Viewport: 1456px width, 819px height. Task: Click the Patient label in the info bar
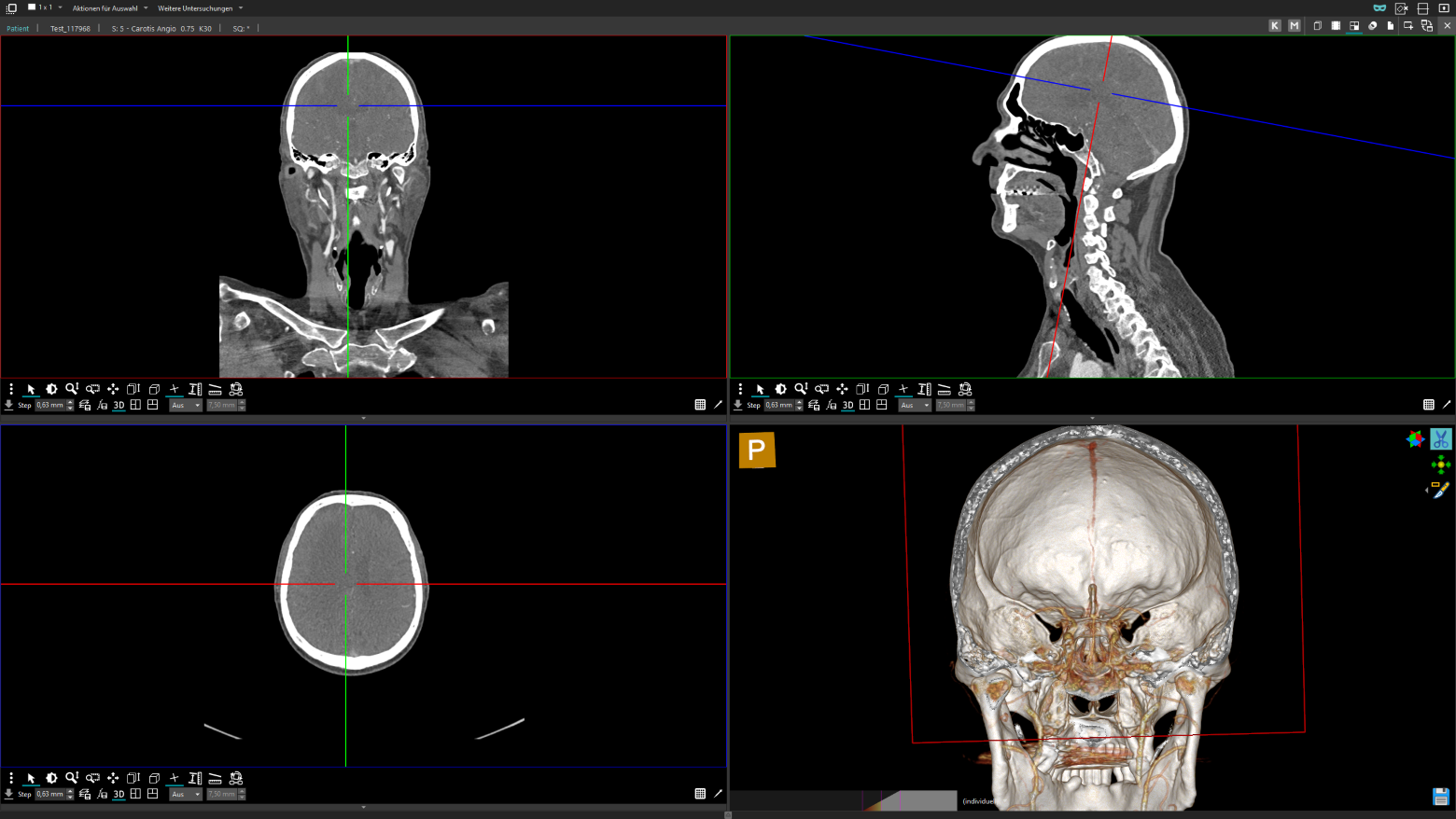18,29
